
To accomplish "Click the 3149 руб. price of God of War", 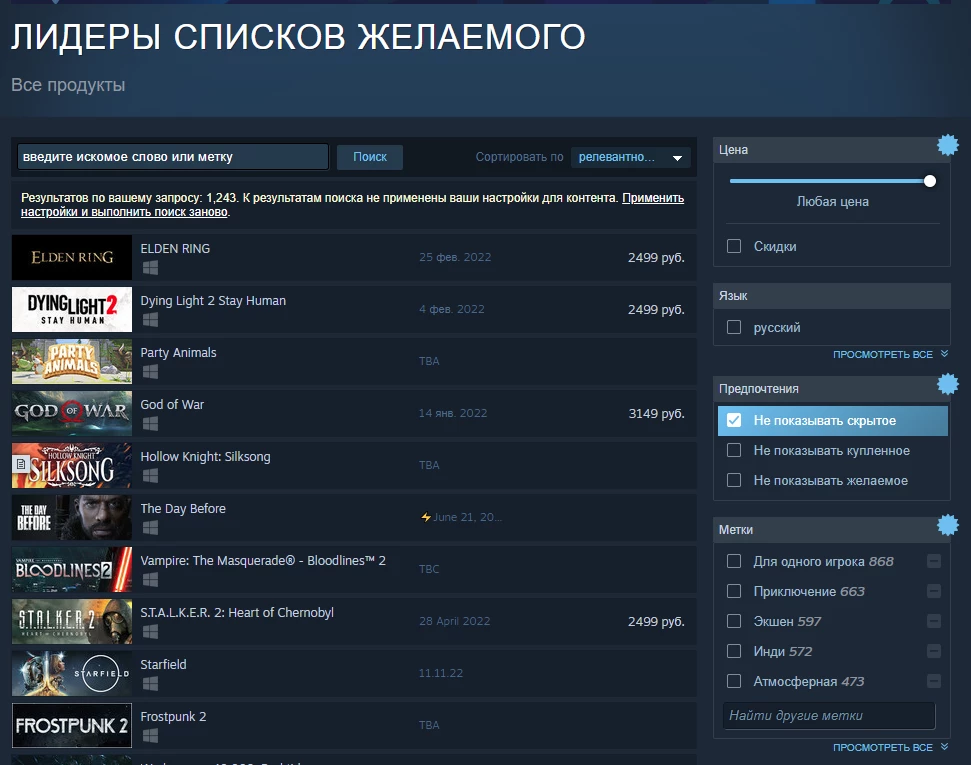I will pyautogui.click(x=656, y=414).
